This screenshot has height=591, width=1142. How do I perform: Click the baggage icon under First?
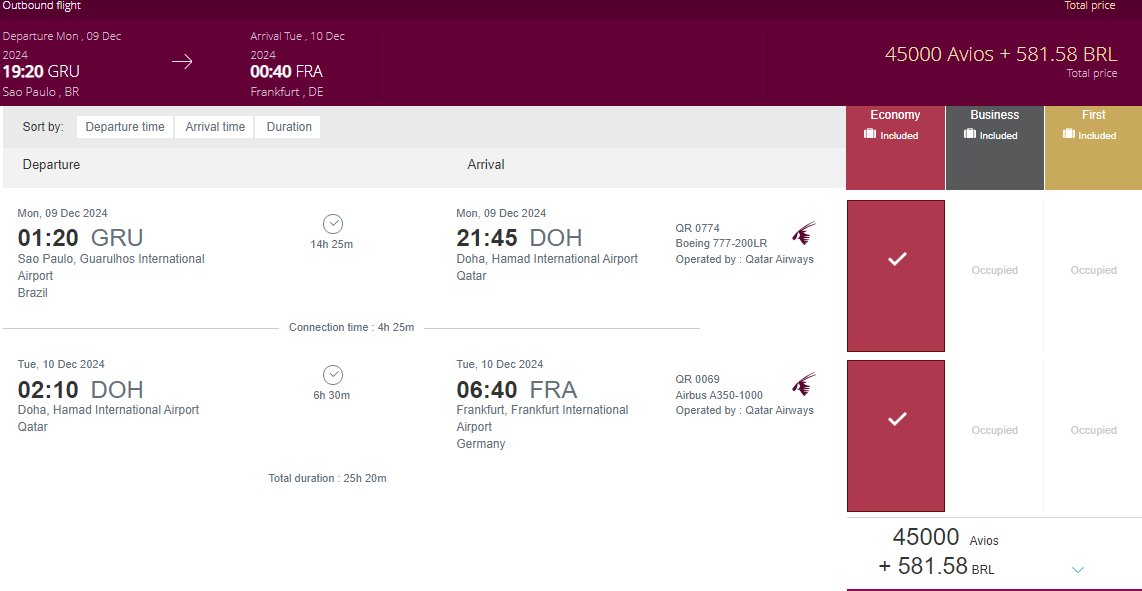pyautogui.click(x=1068, y=134)
